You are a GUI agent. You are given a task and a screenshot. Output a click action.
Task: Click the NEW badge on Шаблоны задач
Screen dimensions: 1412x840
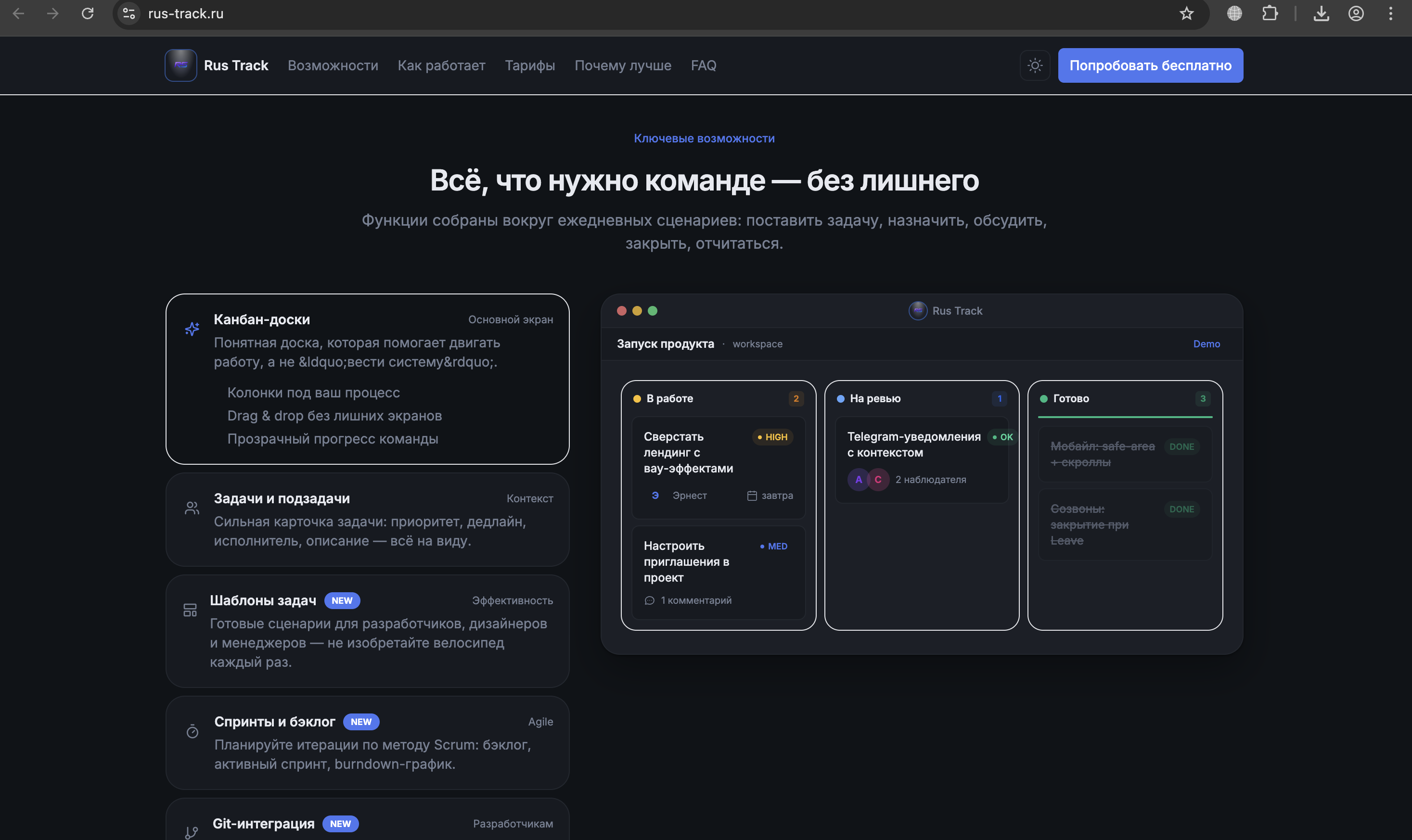click(x=342, y=600)
